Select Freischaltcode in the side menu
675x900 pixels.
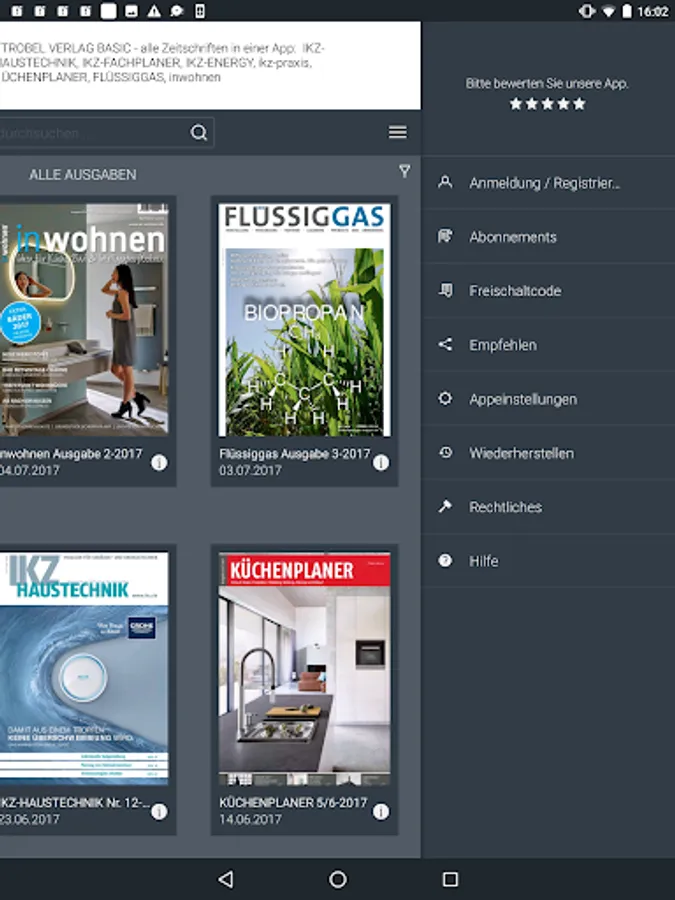coord(548,291)
